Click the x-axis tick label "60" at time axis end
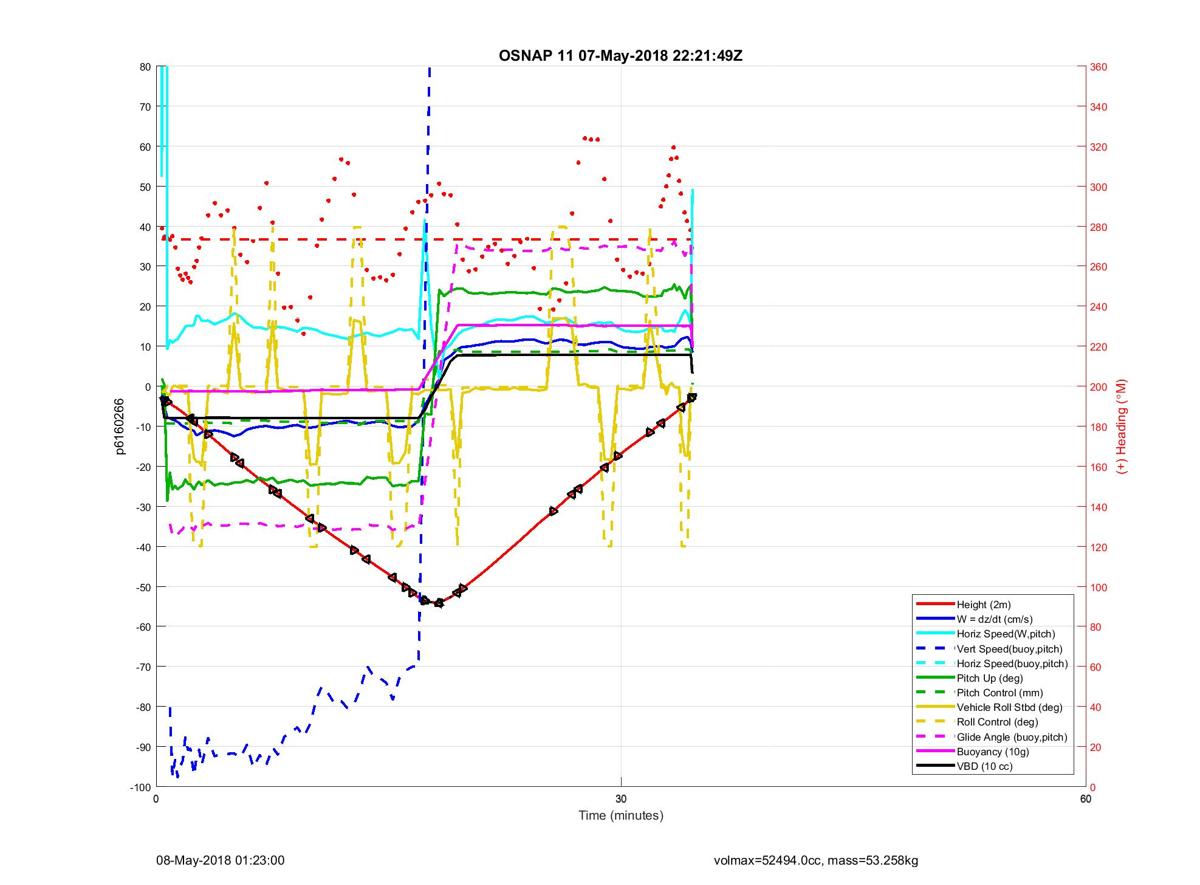This screenshot has width=1200, height=885. tap(1086, 799)
